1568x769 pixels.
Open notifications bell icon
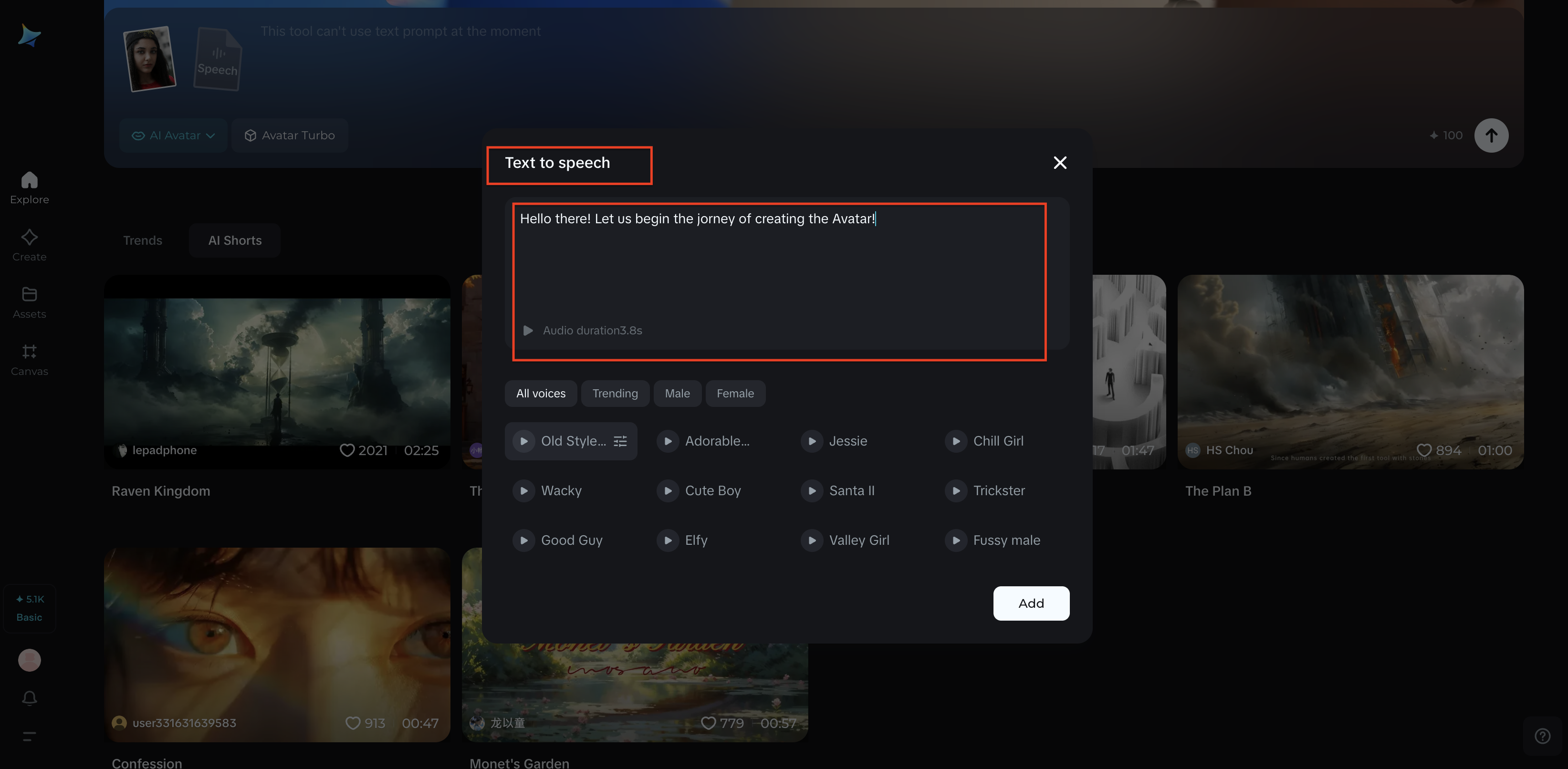tap(29, 698)
